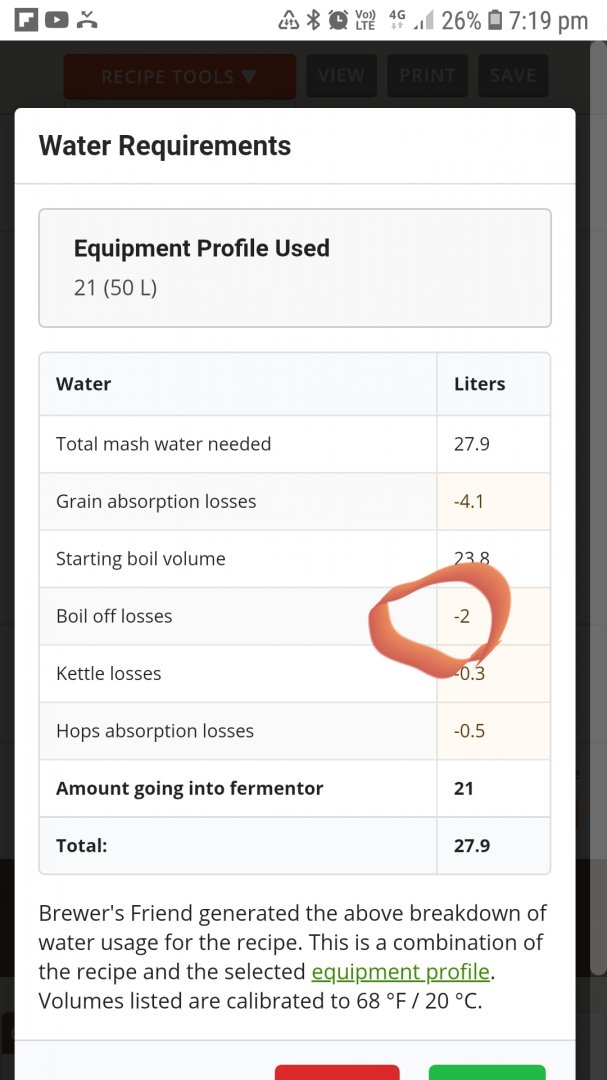The width and height of the screenshot is (607, 1080).
Task: Tap the battery indicator icon
Action: tap(495, 21)
